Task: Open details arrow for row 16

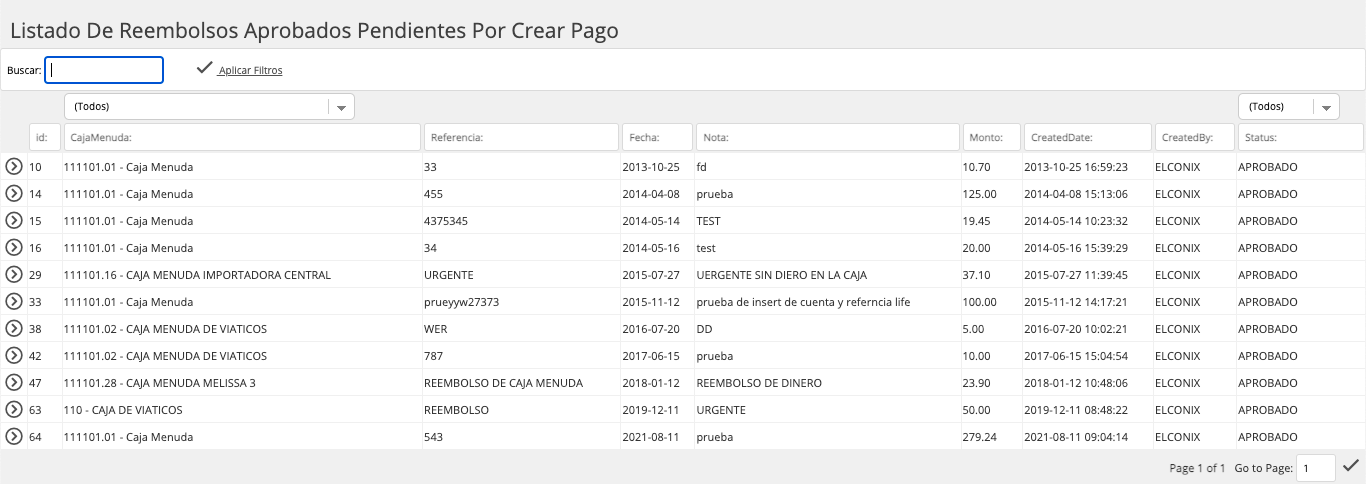Action: click(x=14, y=248)
